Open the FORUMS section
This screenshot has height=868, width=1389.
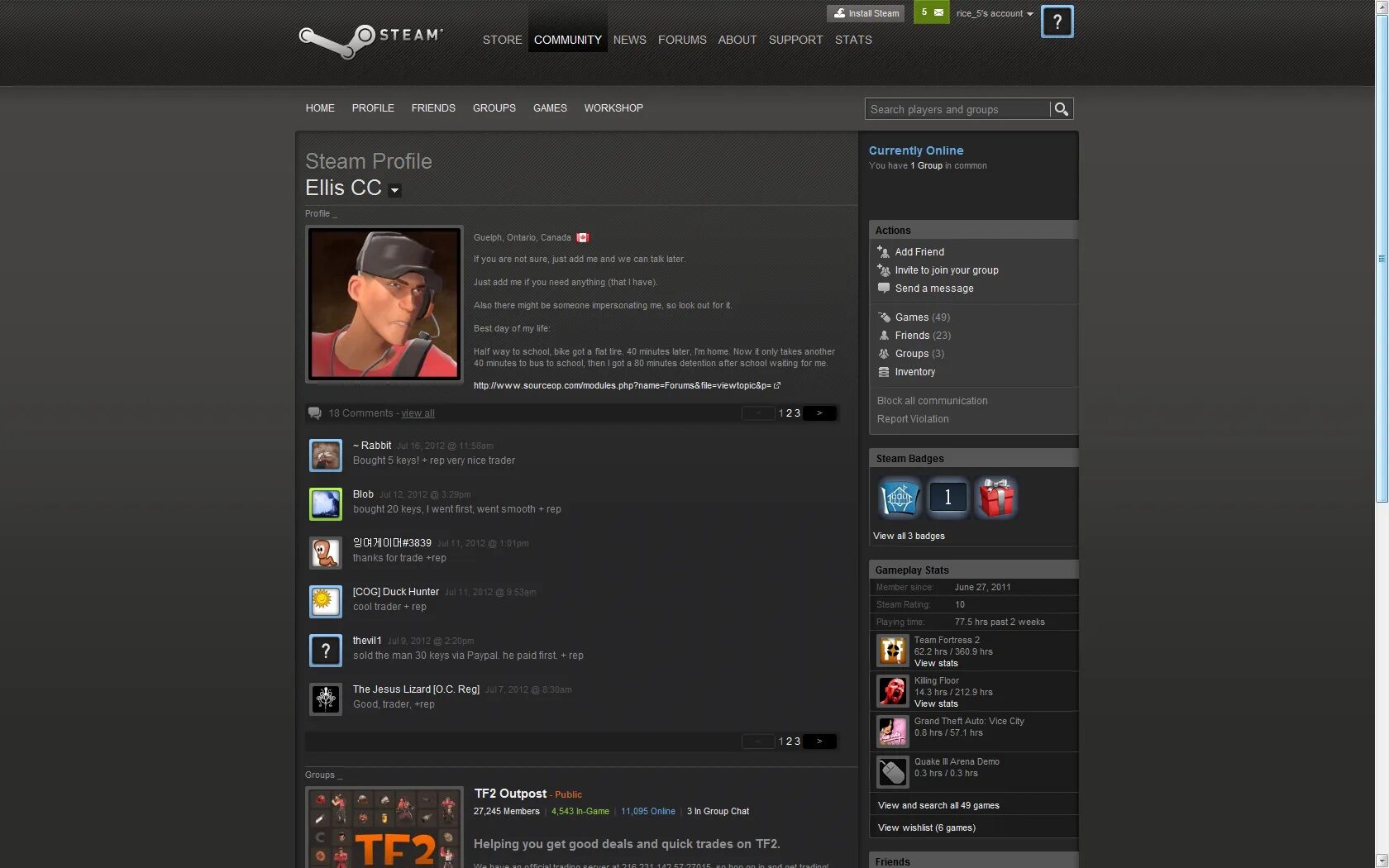click(682, 40)
